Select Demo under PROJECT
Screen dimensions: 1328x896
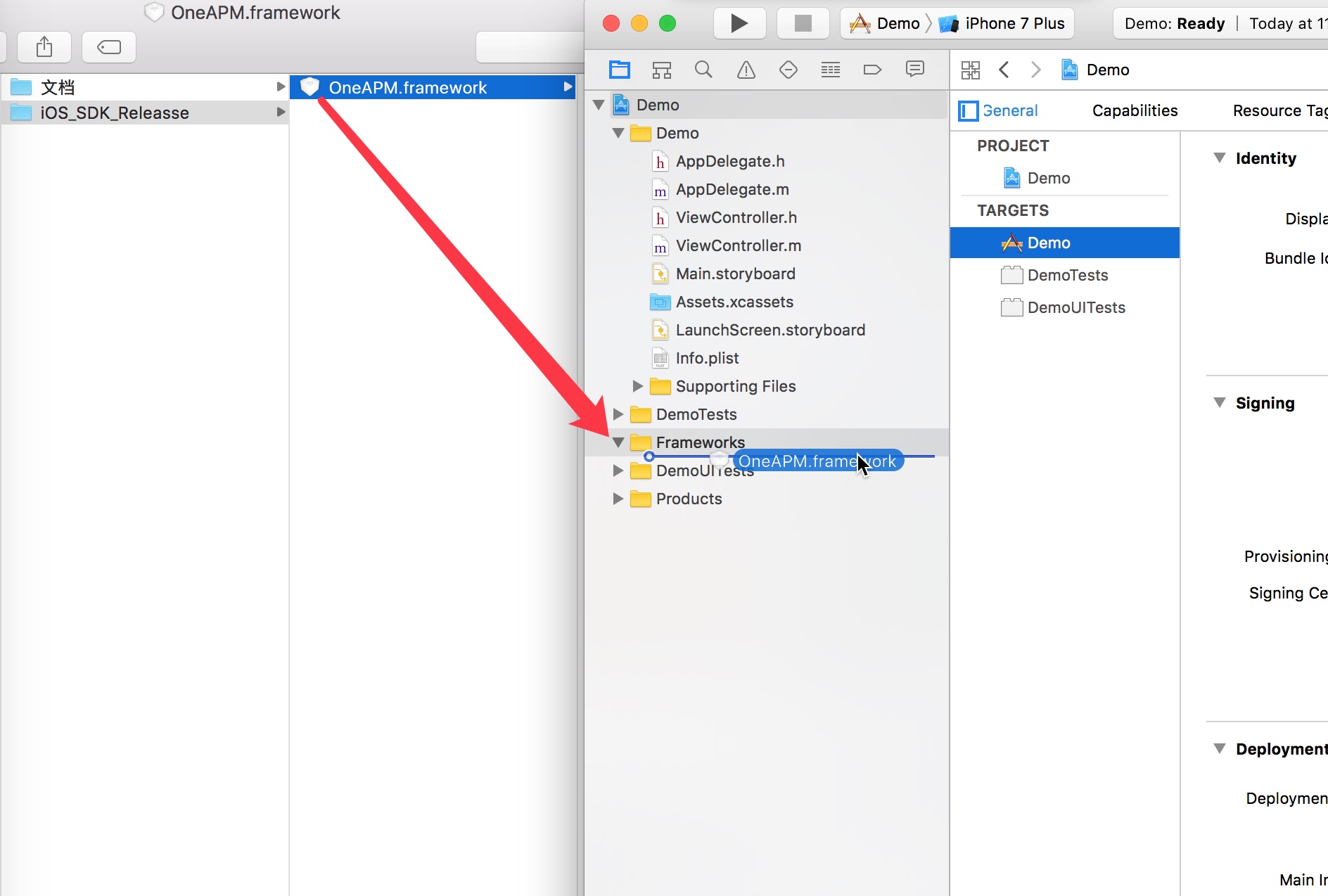tap(1048, 178)
